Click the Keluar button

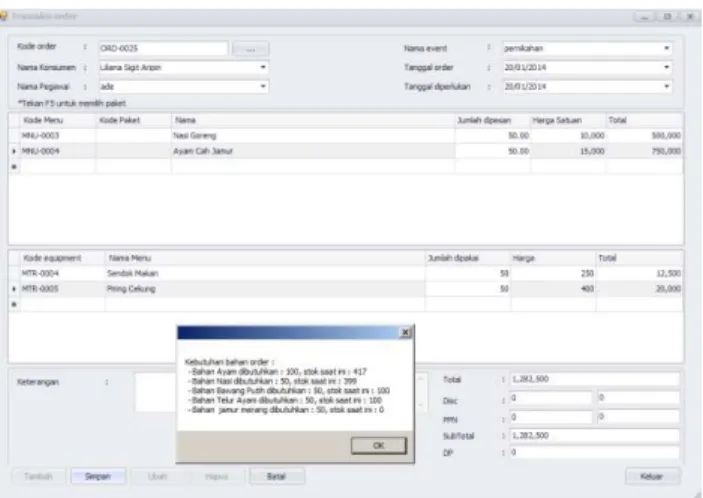(652, 476)
